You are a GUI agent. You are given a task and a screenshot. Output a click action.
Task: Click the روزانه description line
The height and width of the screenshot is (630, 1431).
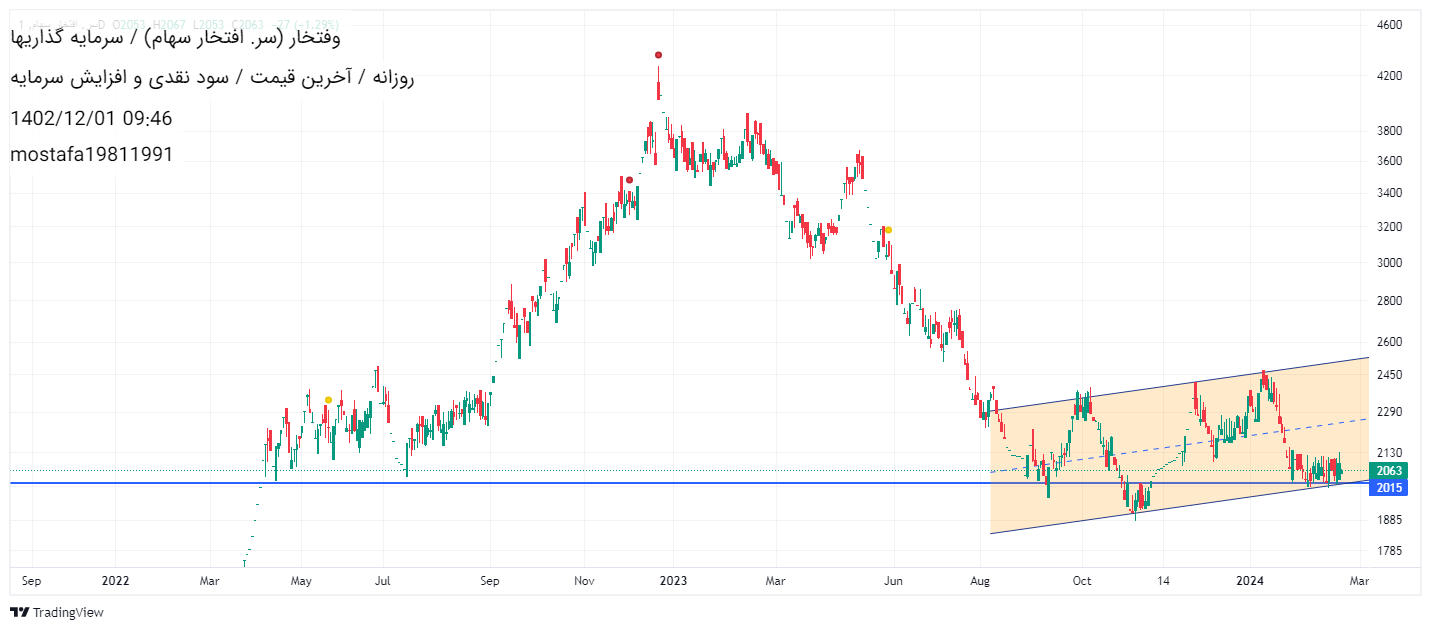point(212,78)
